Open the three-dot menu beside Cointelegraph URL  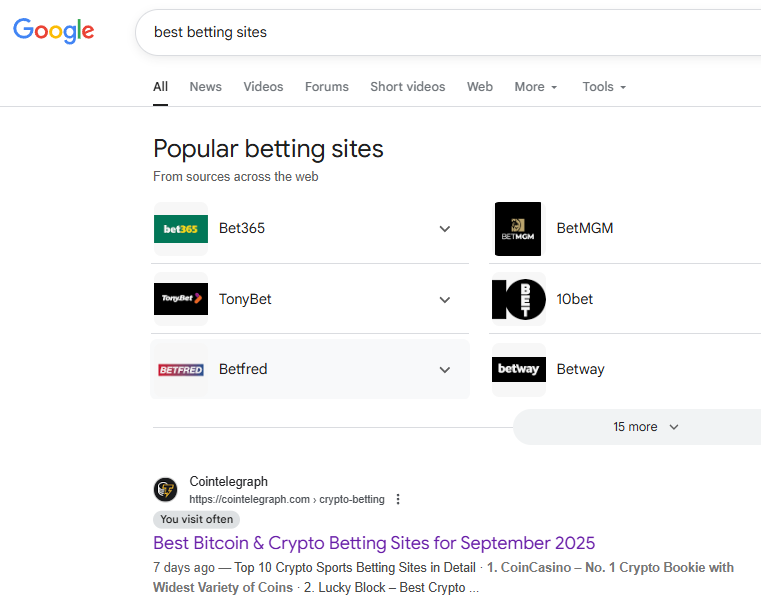pyautogui.click(x=398, y=499)
